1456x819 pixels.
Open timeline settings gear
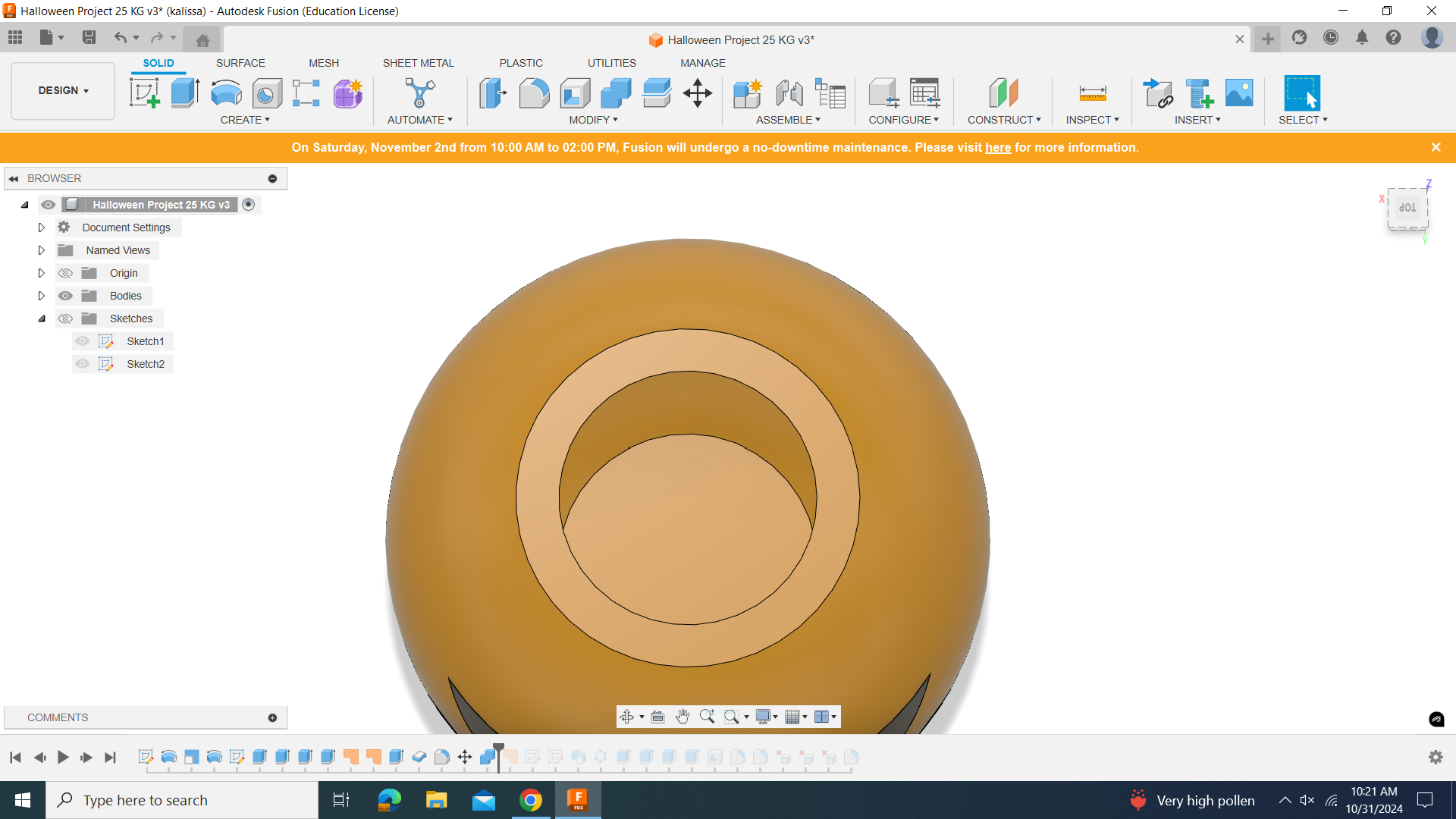(x=1436, y=757)
